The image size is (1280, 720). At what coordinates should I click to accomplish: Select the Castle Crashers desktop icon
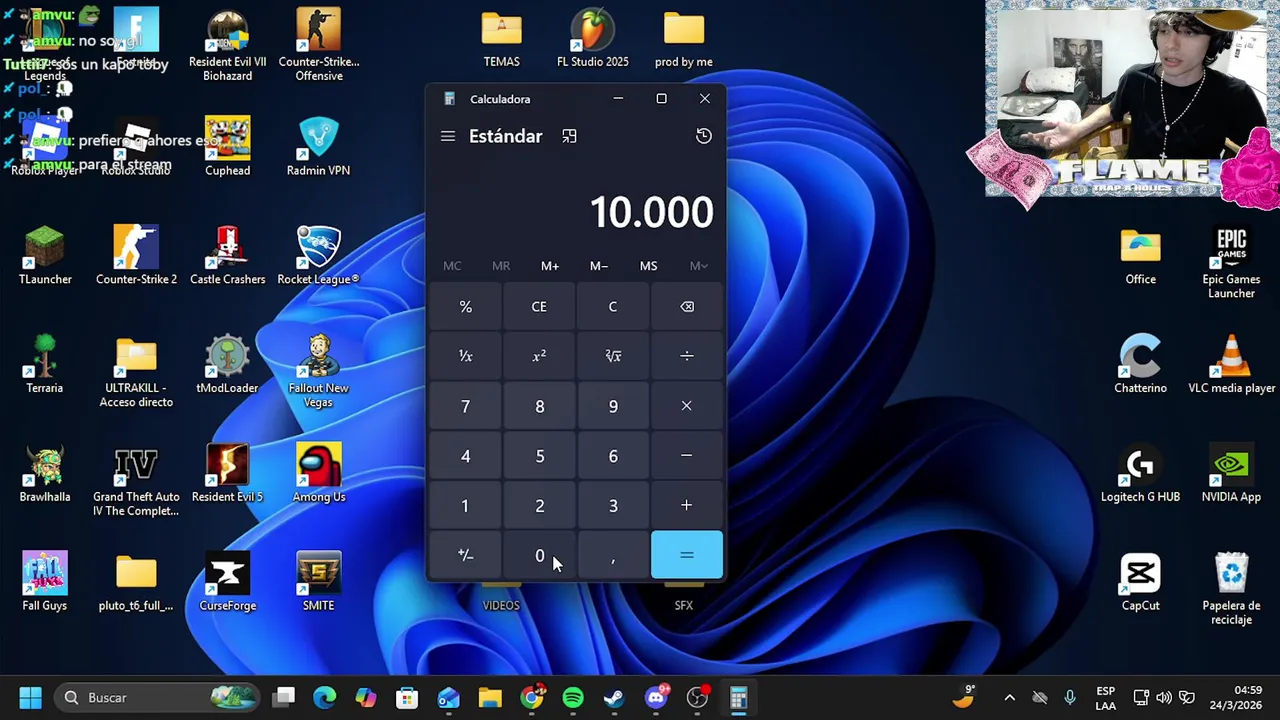[227, 256]
